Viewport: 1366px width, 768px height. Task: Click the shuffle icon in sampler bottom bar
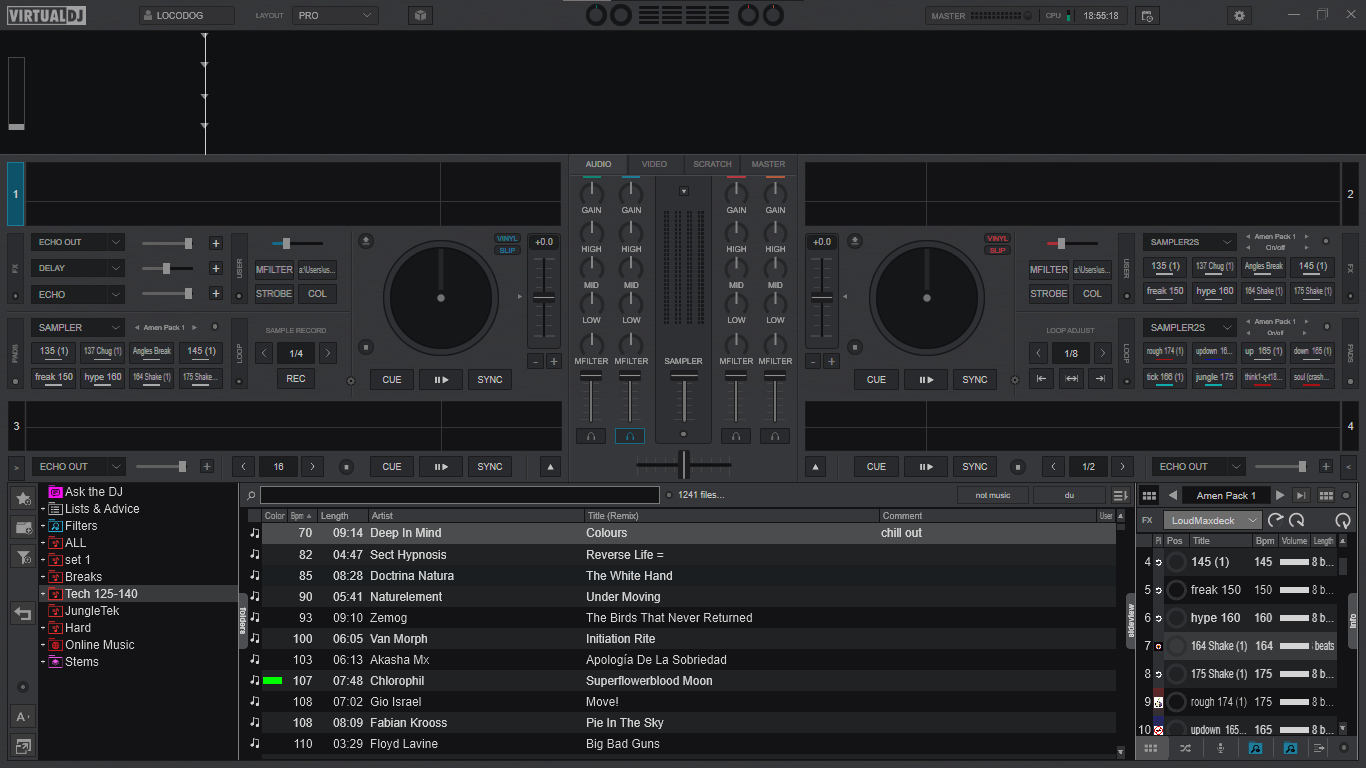(1185, 748)
